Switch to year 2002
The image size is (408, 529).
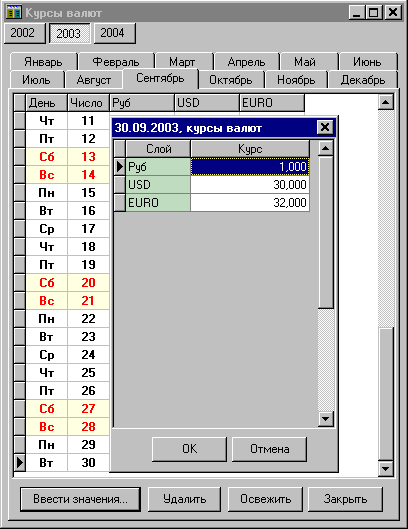pos(24,33)
